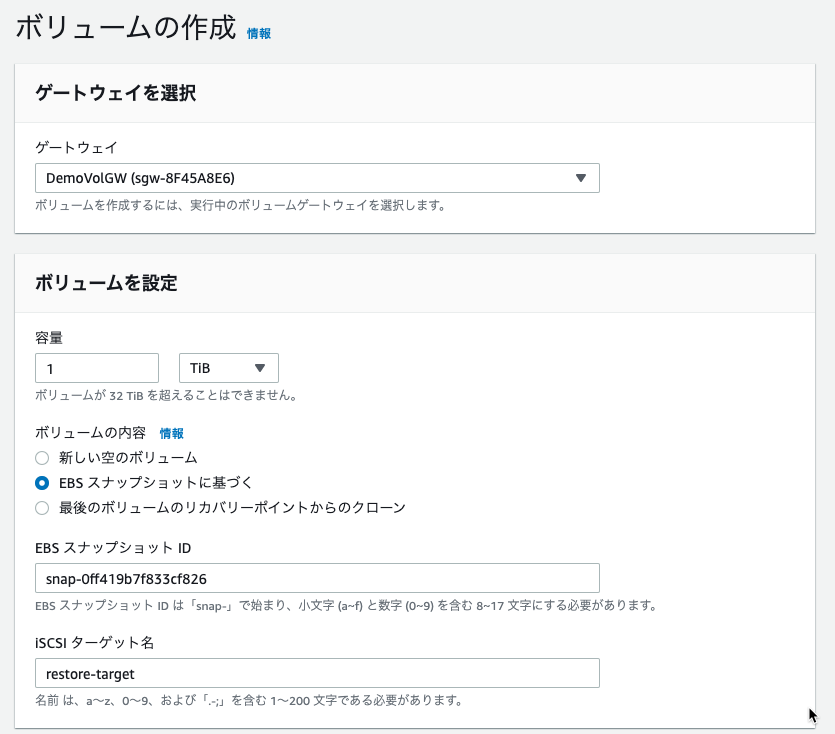Screen dimensions: 835x734
Task: Click the restore-target text value
Action: click(x=90, y=674)
